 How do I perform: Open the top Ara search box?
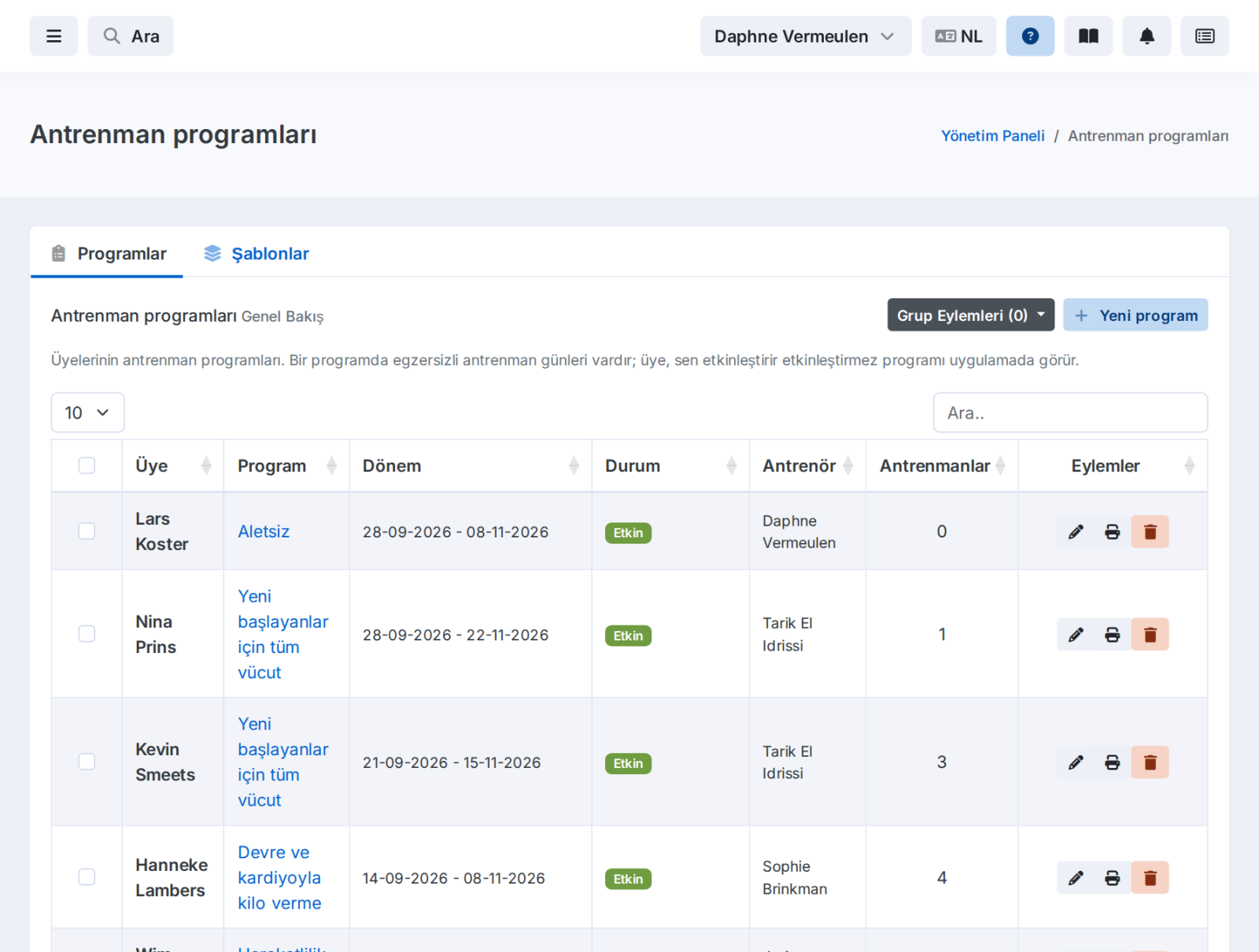point(131,36)
